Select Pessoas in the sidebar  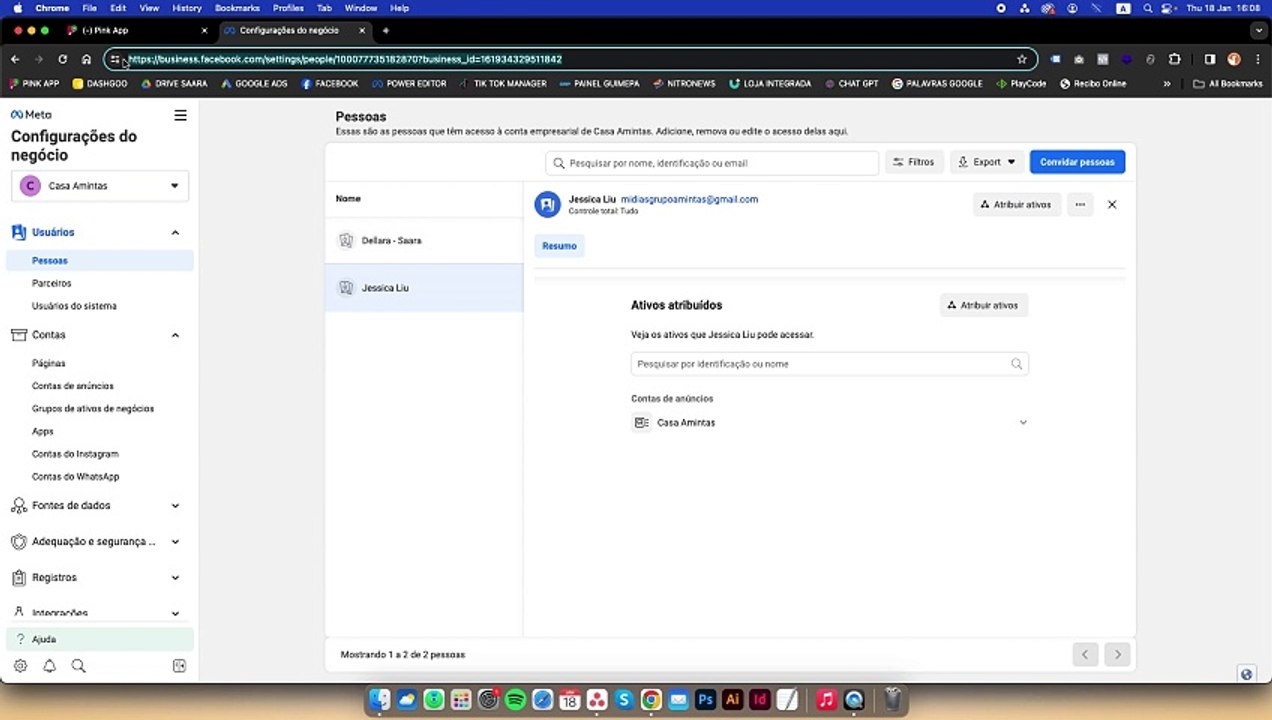click(x=100, y=260)
